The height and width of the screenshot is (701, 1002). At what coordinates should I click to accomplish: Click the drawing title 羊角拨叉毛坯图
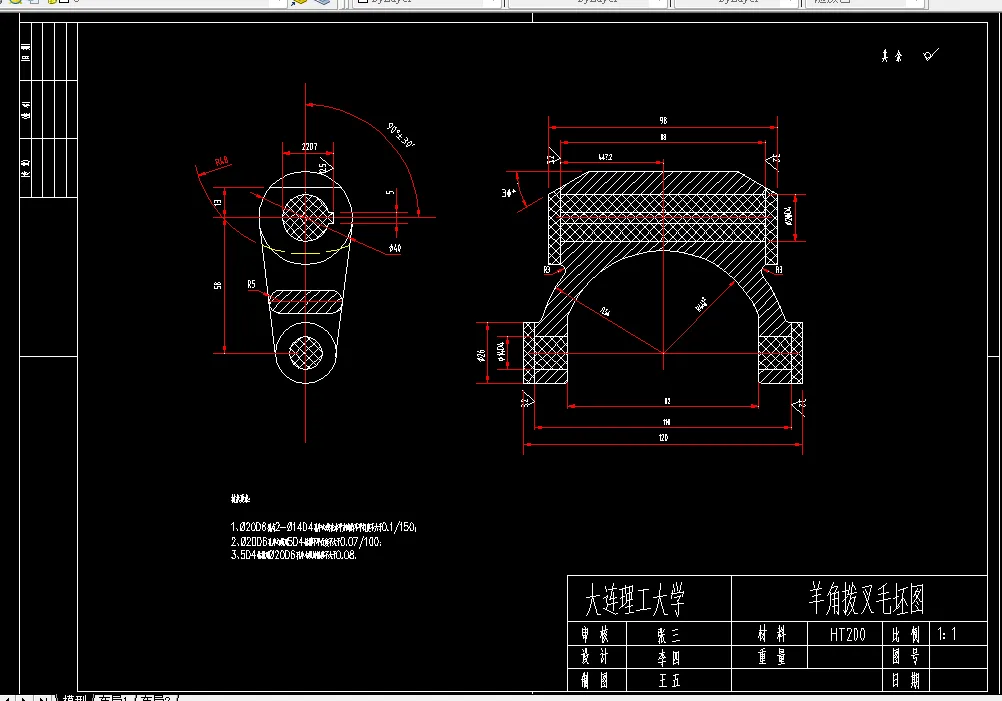pos(866,599)
